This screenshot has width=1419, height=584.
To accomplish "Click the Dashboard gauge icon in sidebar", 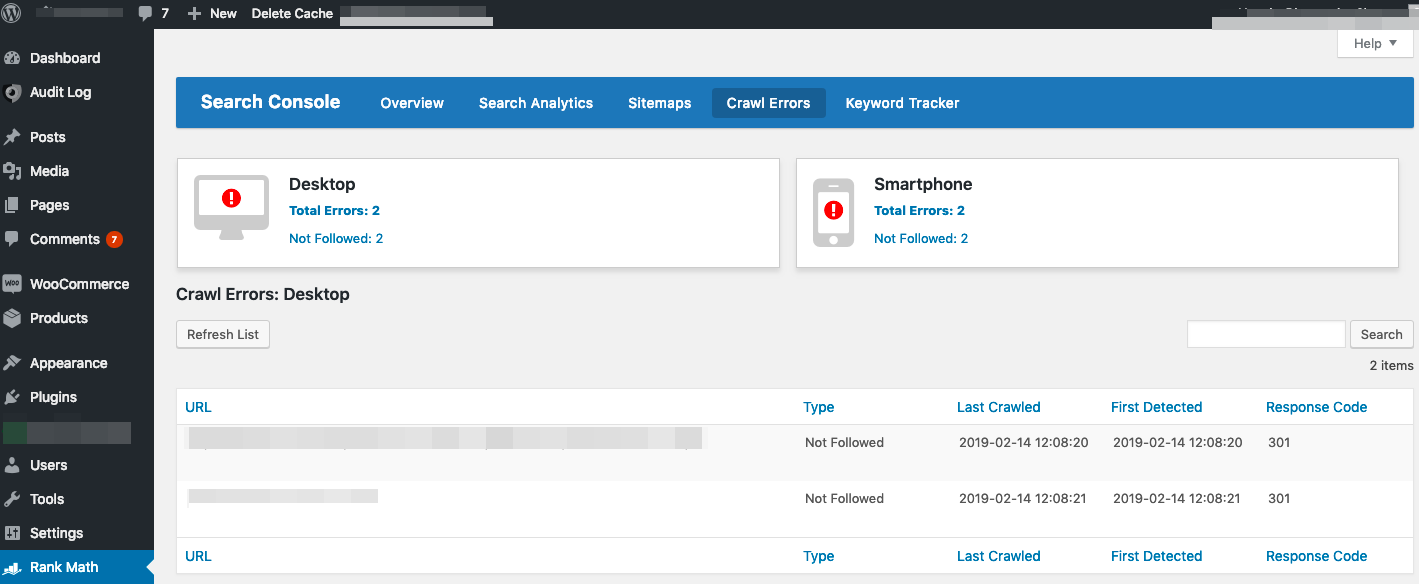I will (13, 58).
